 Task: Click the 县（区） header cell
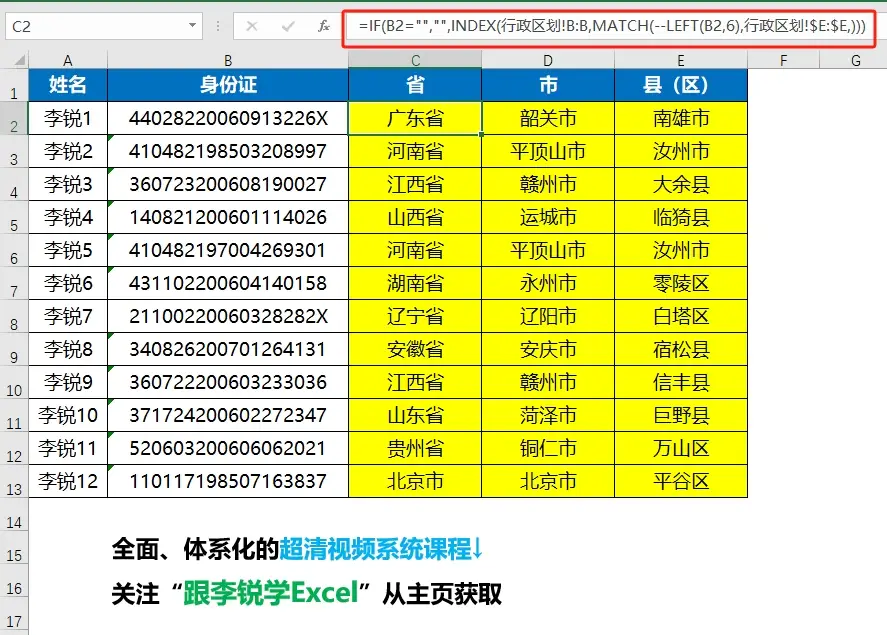pos(681,85)
